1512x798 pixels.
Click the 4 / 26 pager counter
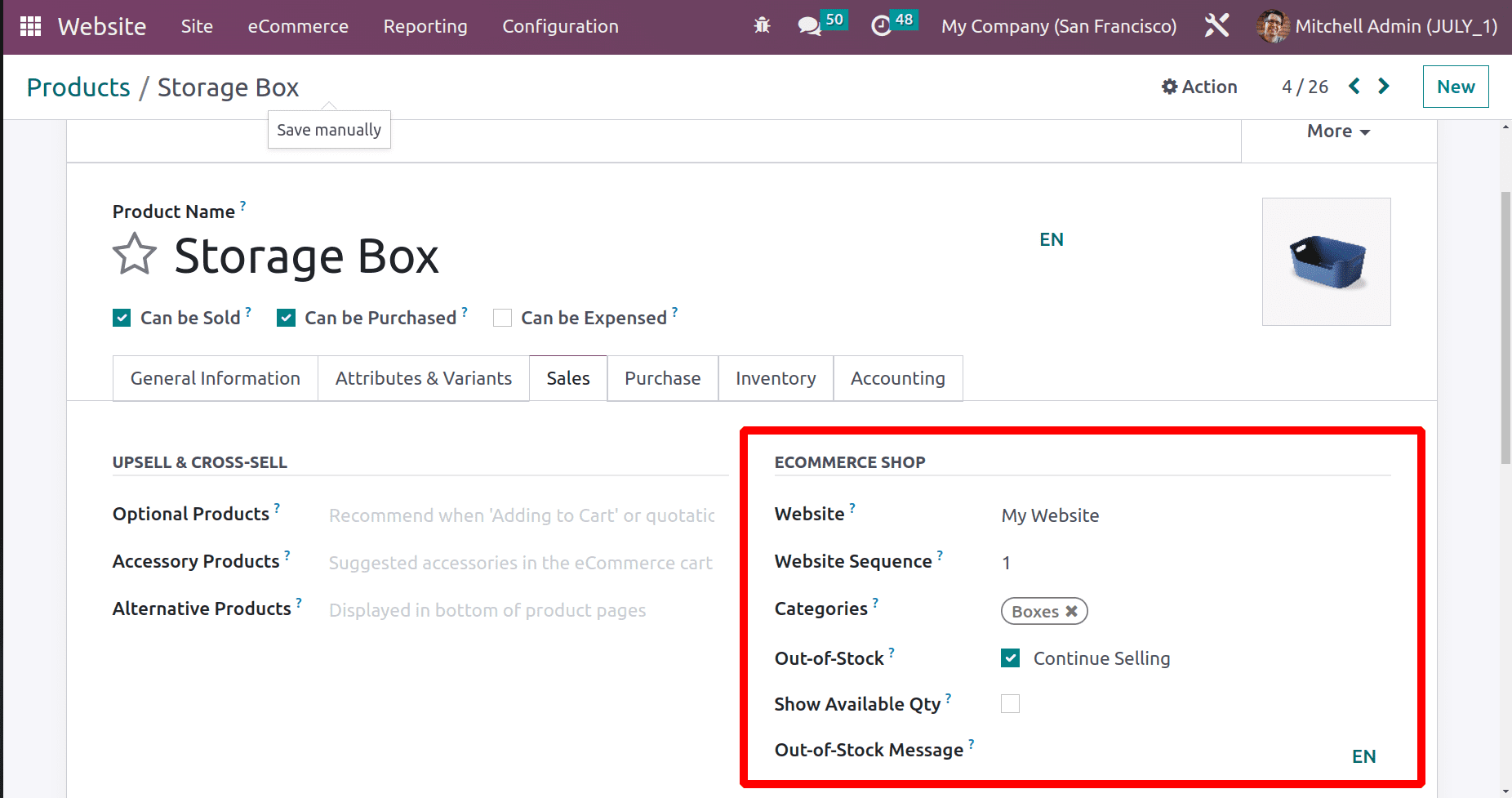[x=1305, y=87]
